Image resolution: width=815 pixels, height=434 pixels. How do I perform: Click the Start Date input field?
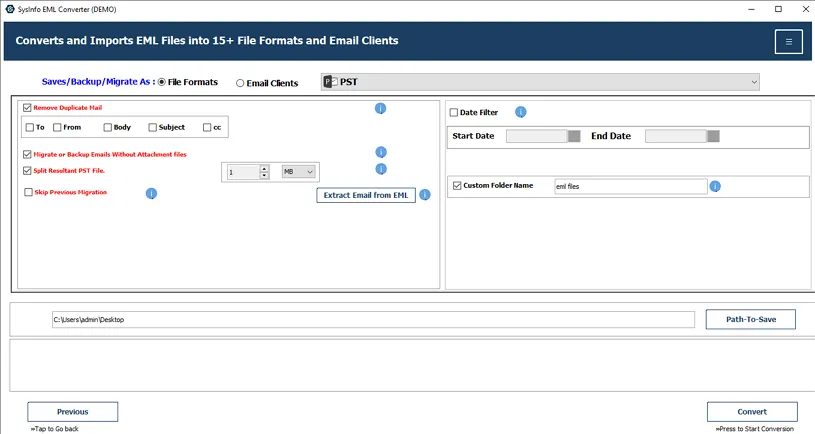click(536, 136)
